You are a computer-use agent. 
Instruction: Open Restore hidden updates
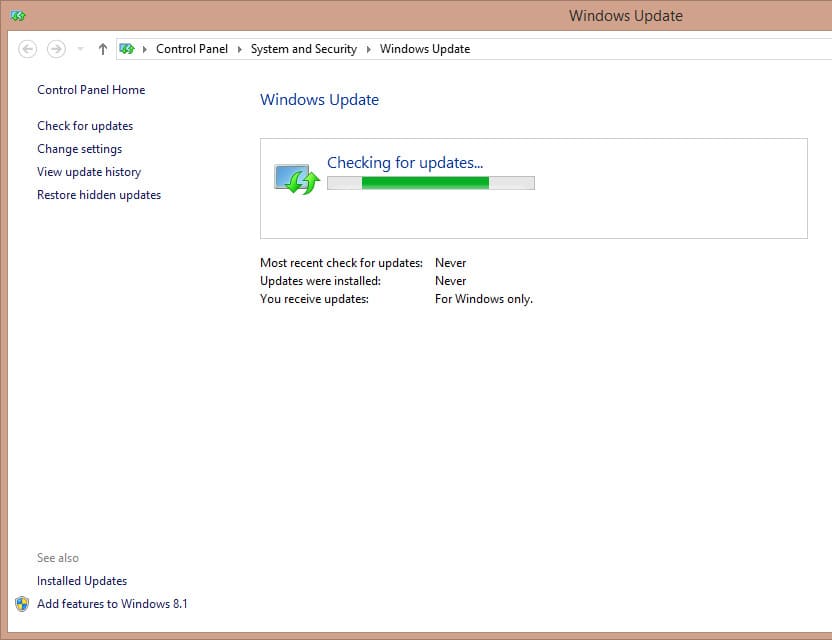pyautogui.click(x=99, y=195)
